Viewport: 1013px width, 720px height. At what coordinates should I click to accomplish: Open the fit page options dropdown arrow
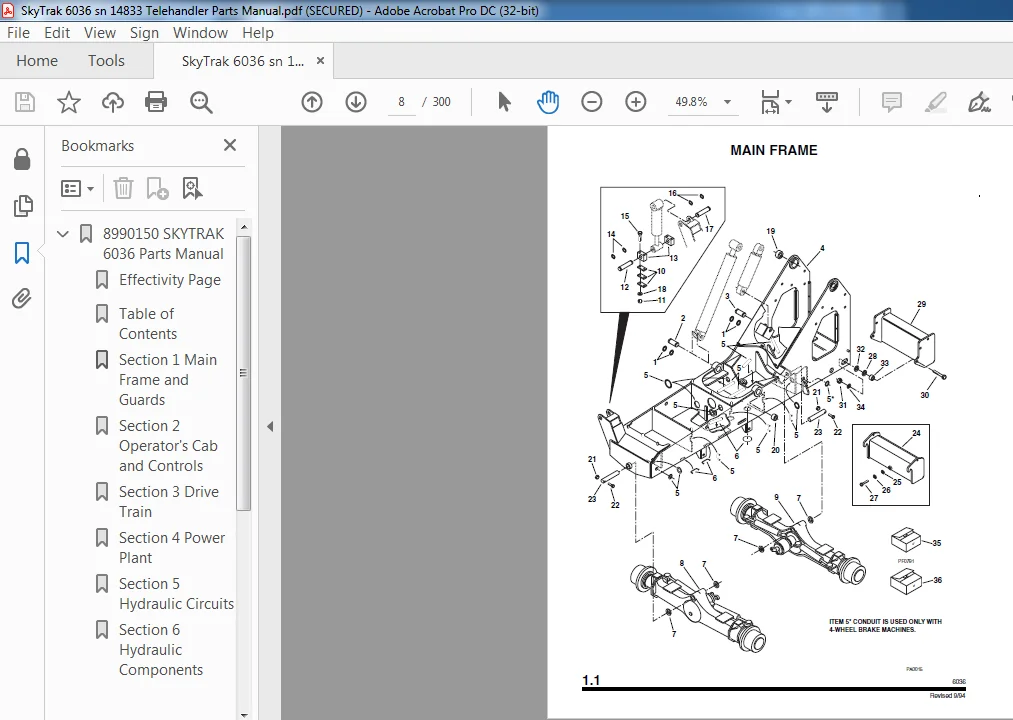788,102
